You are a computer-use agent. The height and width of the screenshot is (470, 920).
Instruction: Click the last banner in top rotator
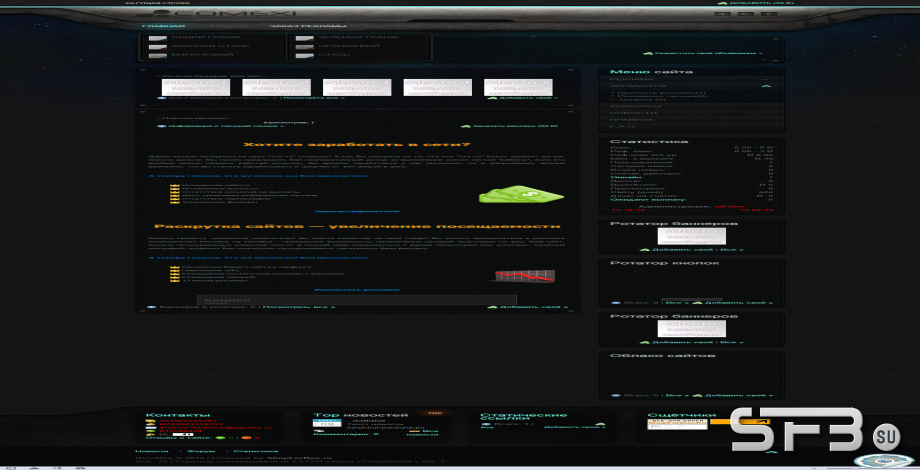518,87
